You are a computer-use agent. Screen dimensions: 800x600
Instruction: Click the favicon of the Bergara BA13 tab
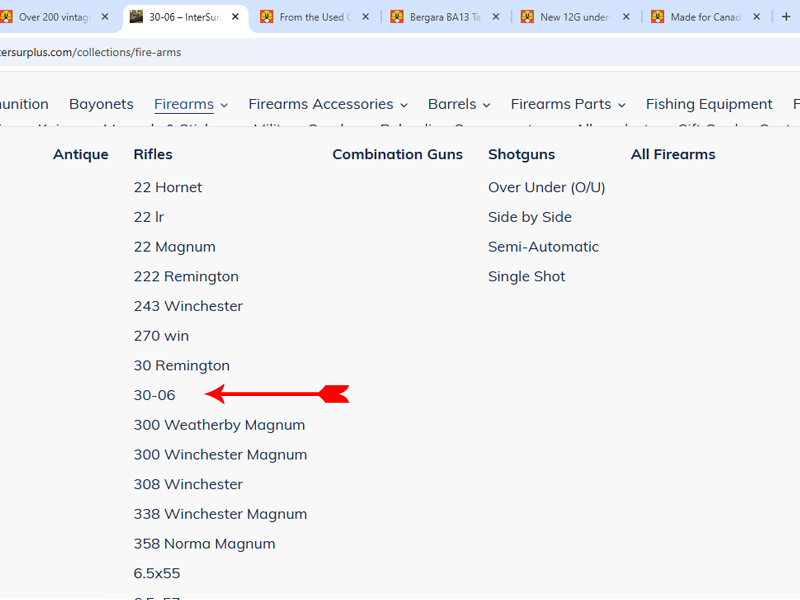point(397,17)
